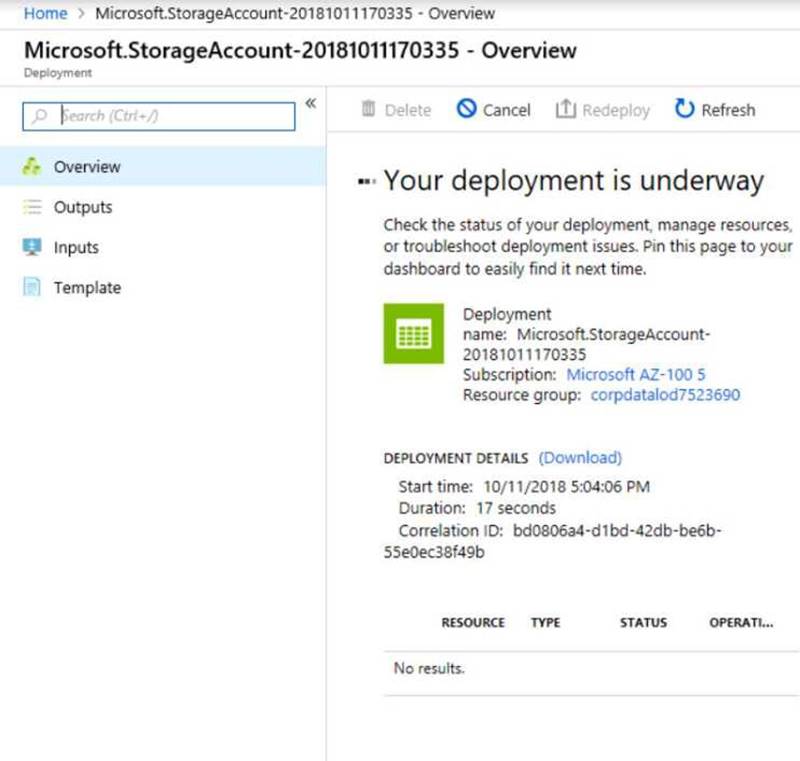
Task: Open resource group corpdatalod7523690 link
Action: (x=665, y=395)
